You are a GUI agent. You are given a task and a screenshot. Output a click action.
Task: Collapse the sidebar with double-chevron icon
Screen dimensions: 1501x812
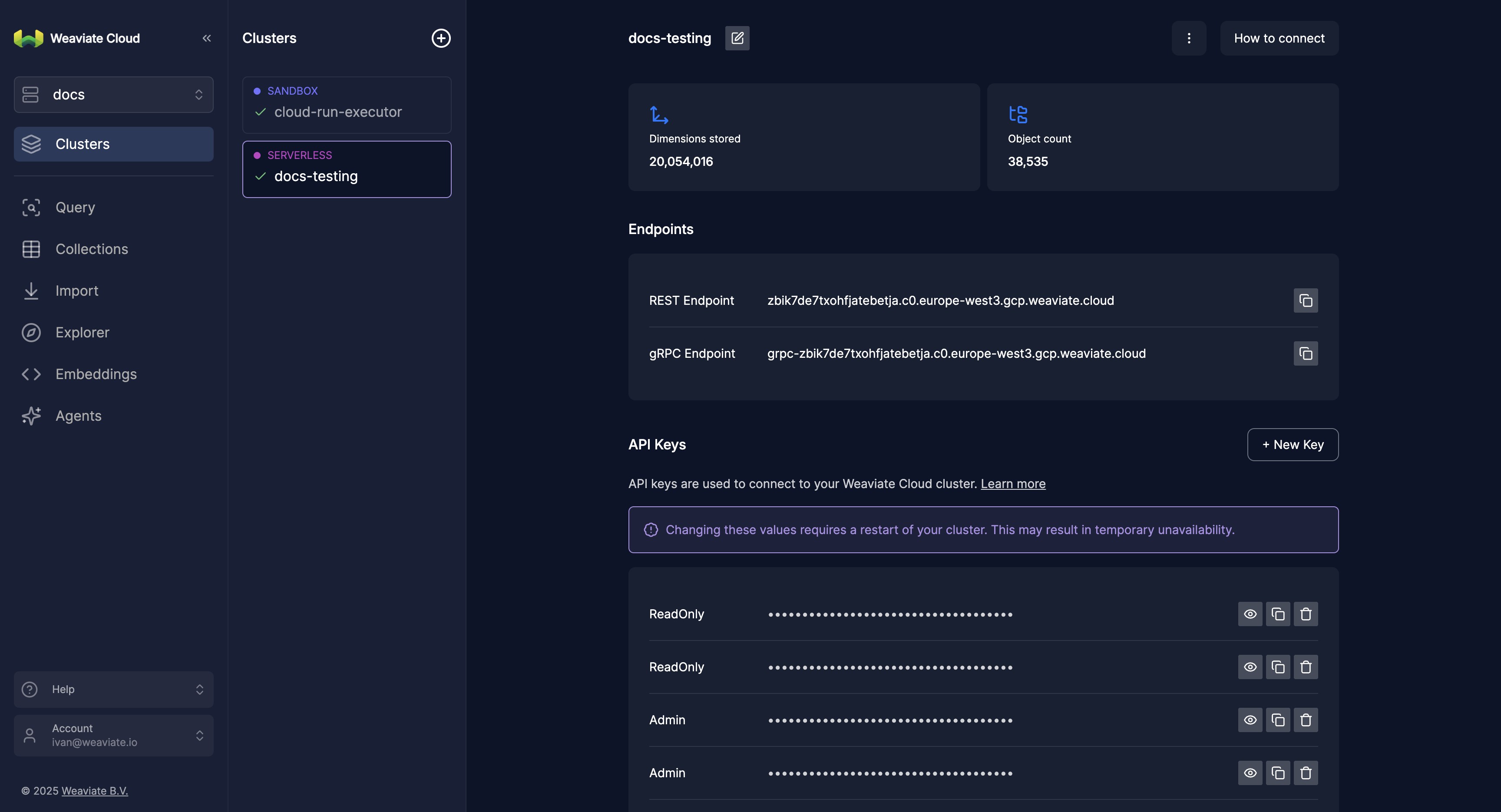tap(206, 39)
